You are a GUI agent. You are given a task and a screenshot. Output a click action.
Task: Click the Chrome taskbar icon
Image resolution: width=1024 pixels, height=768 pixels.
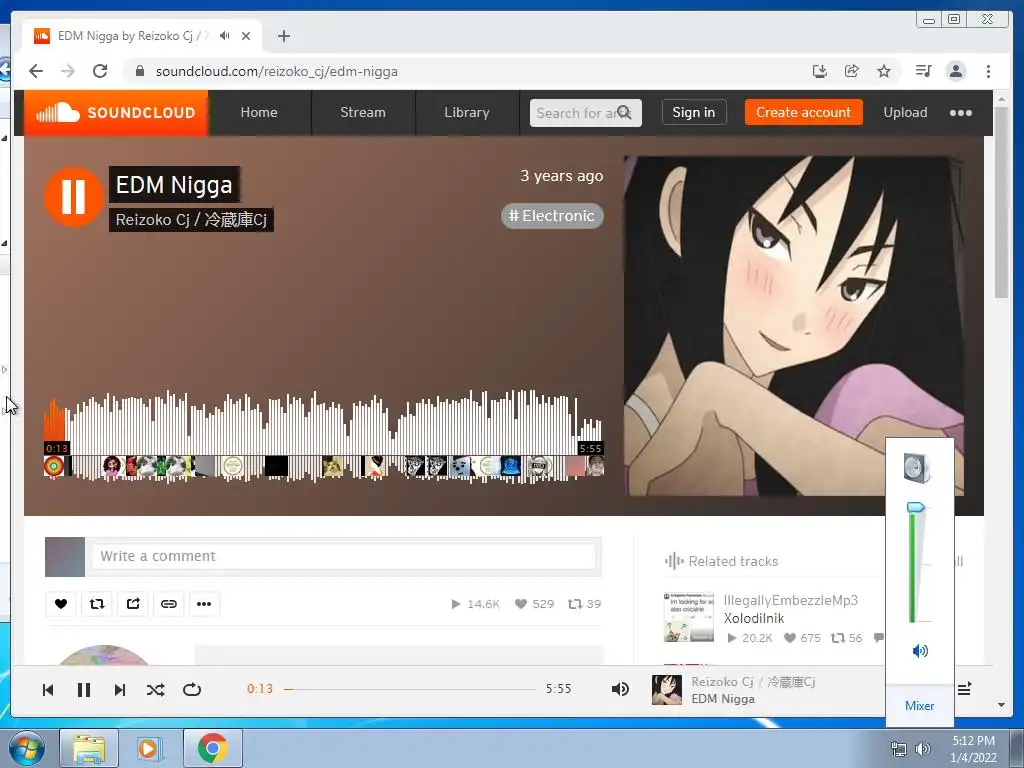(x=212, y=748)
